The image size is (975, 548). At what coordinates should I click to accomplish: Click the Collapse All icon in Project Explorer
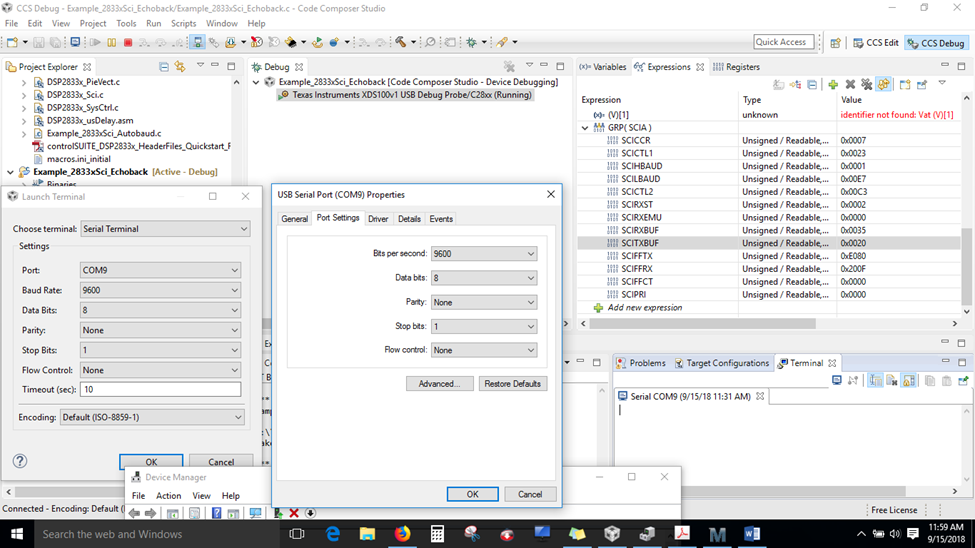(164, 67)
